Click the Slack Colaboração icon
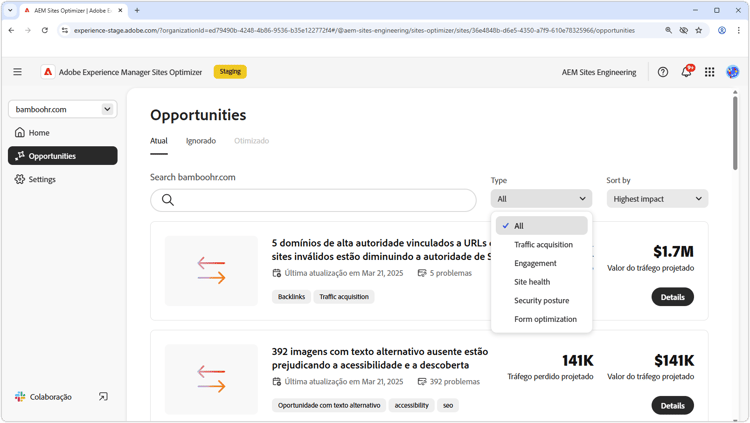Image resolution: width=750 pixels, height=423 pixels. coord(20,397)
